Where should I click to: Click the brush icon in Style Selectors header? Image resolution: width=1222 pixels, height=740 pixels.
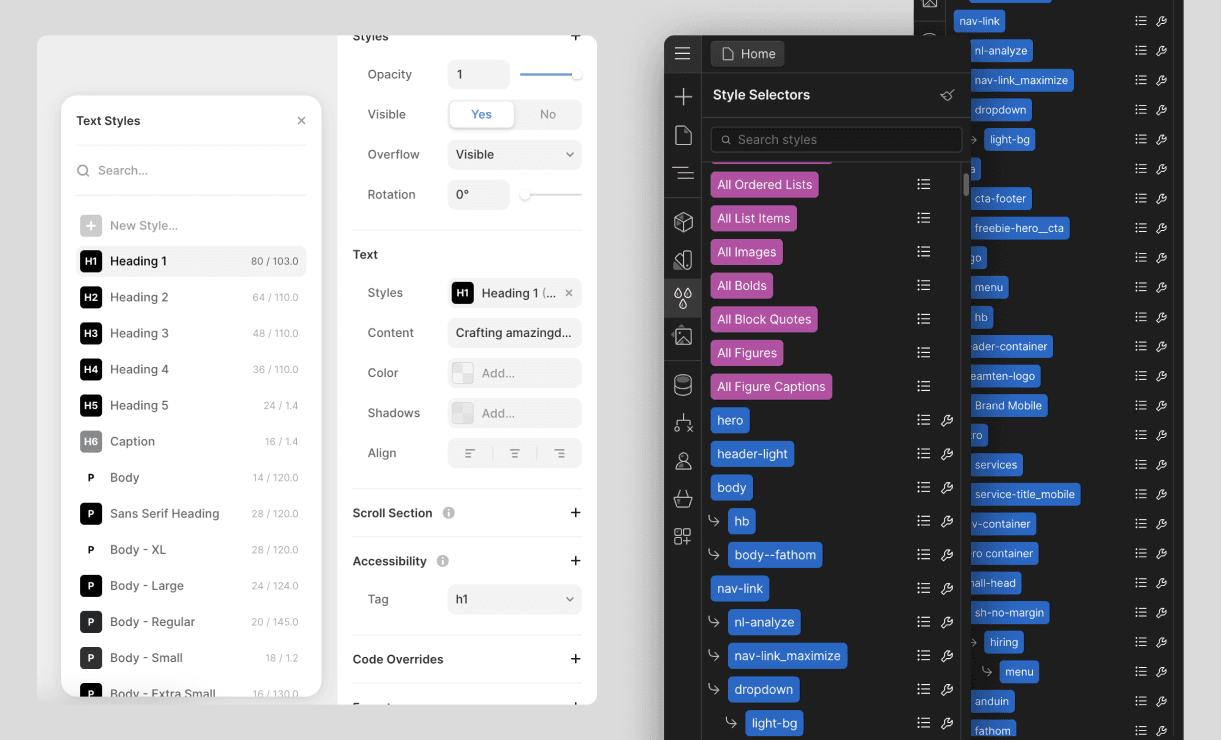pyautogui.click(x=947, y=95)
